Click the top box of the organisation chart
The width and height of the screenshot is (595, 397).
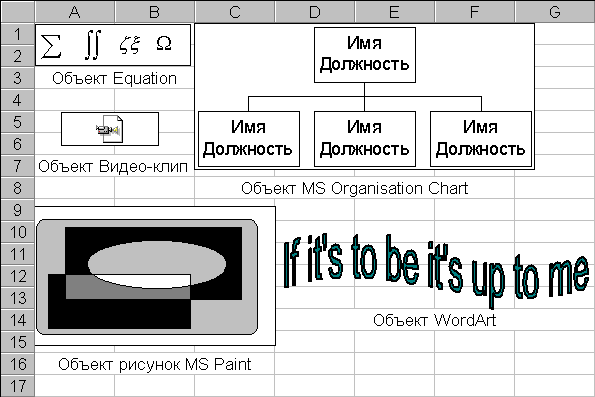365,55
